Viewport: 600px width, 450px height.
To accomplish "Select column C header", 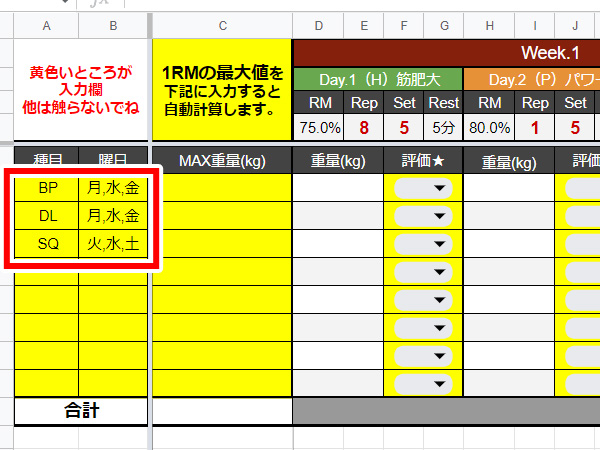I will [221, 23].
